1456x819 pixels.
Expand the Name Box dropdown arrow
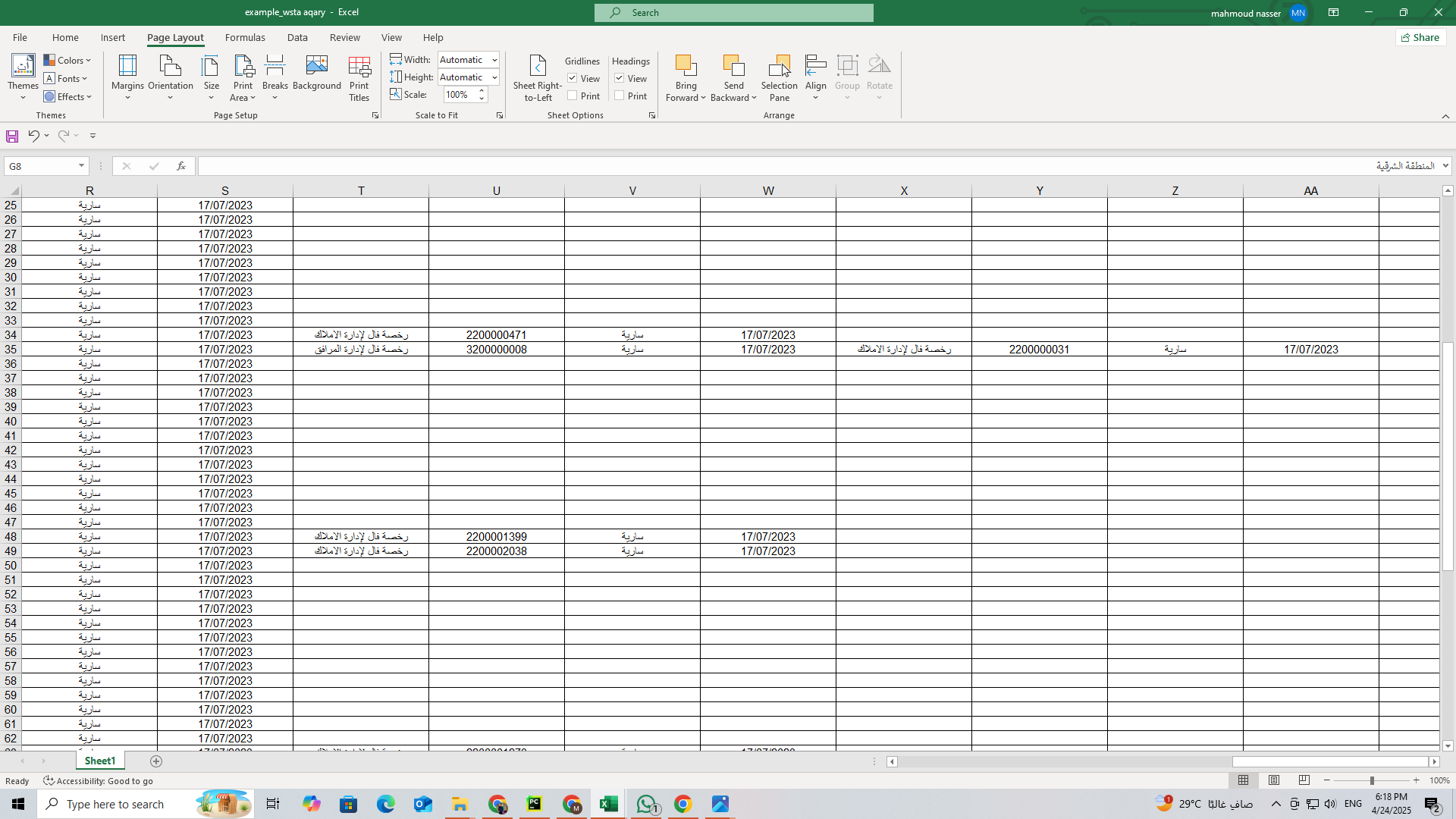81,166
